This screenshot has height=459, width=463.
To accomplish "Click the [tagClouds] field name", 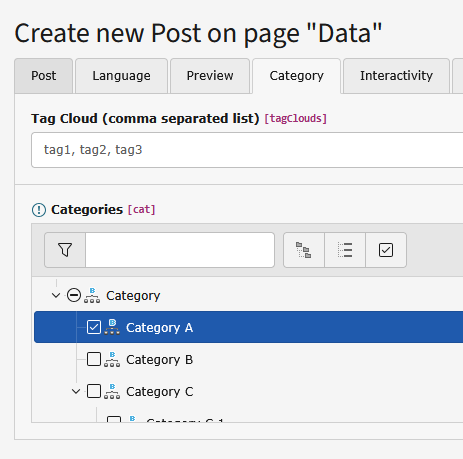I will pyautogui.click(x=295, y=119).
